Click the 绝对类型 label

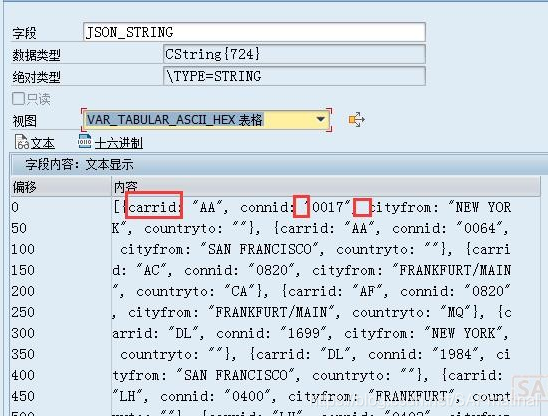click(x=37, y=77)
